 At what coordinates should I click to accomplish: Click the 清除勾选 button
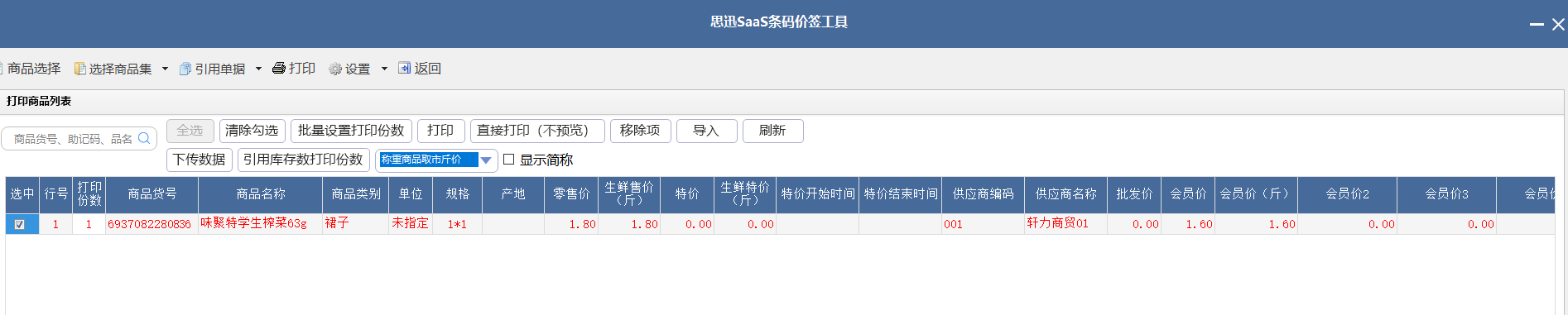click(x=252, y=131)
